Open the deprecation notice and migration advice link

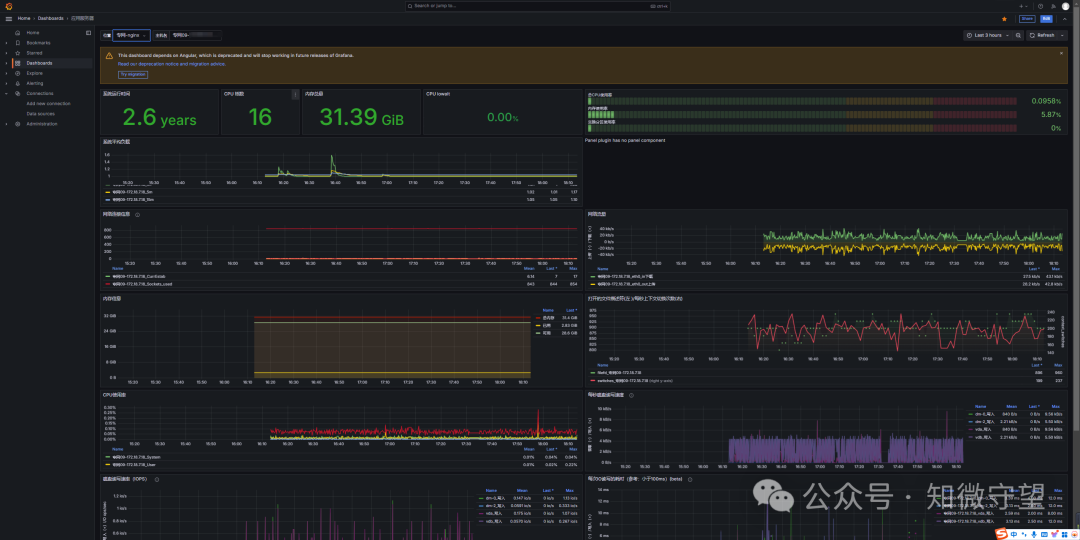point(172,63)
